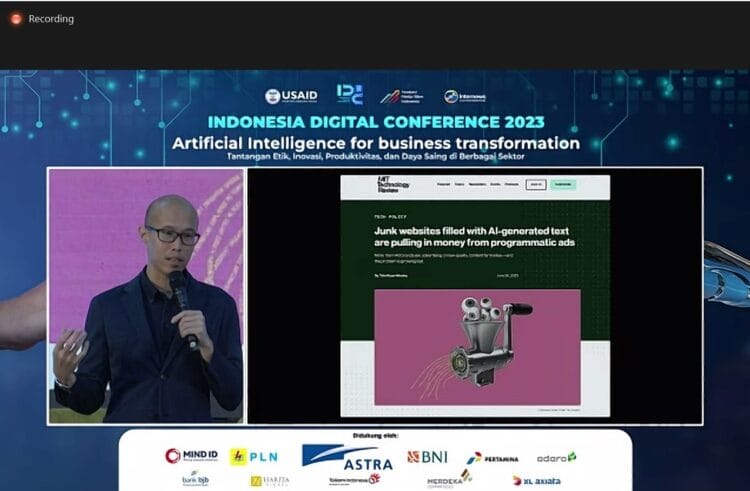Click the MIT Technology Review logo

click(393, 185)
